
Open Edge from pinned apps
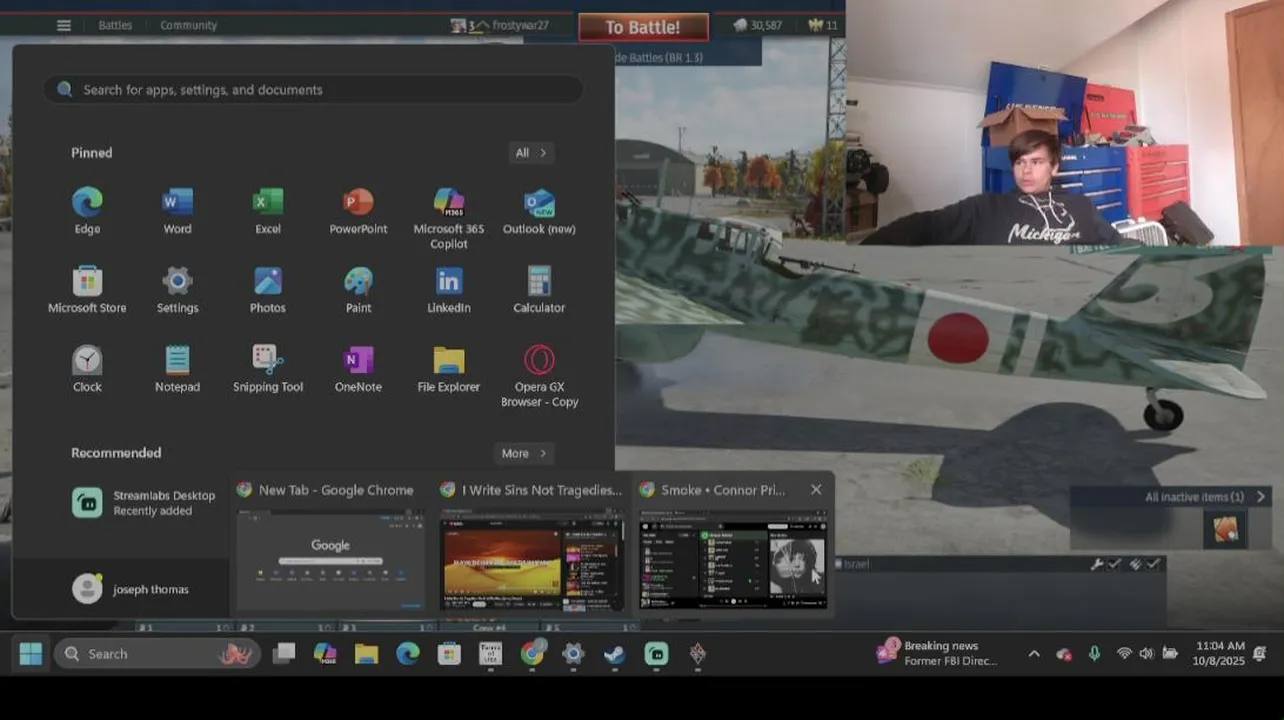click(x=87, y=211)
